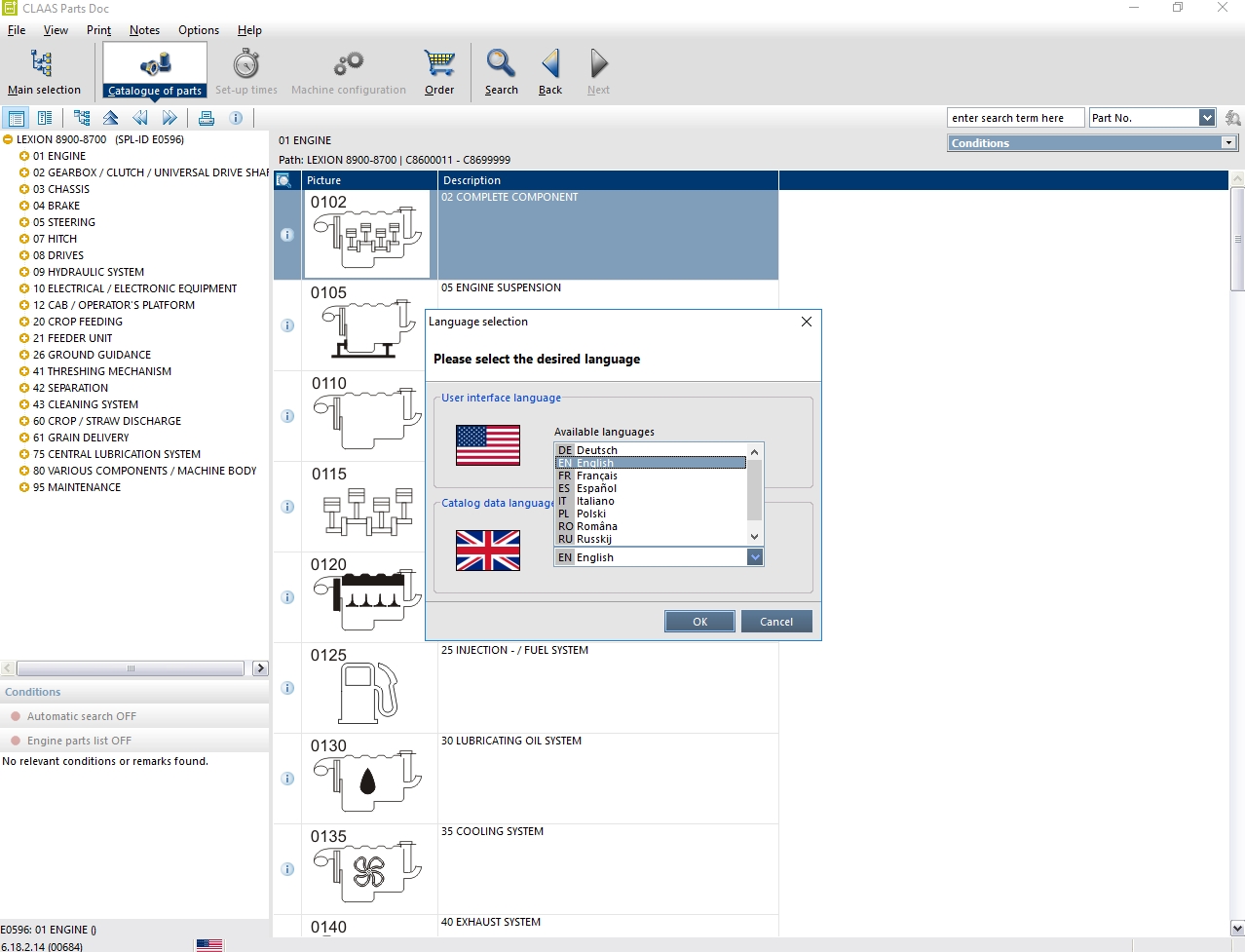Click the double up-arrow level icon
Viewport: 1245px width, 952px height.
tap(110, 118)
